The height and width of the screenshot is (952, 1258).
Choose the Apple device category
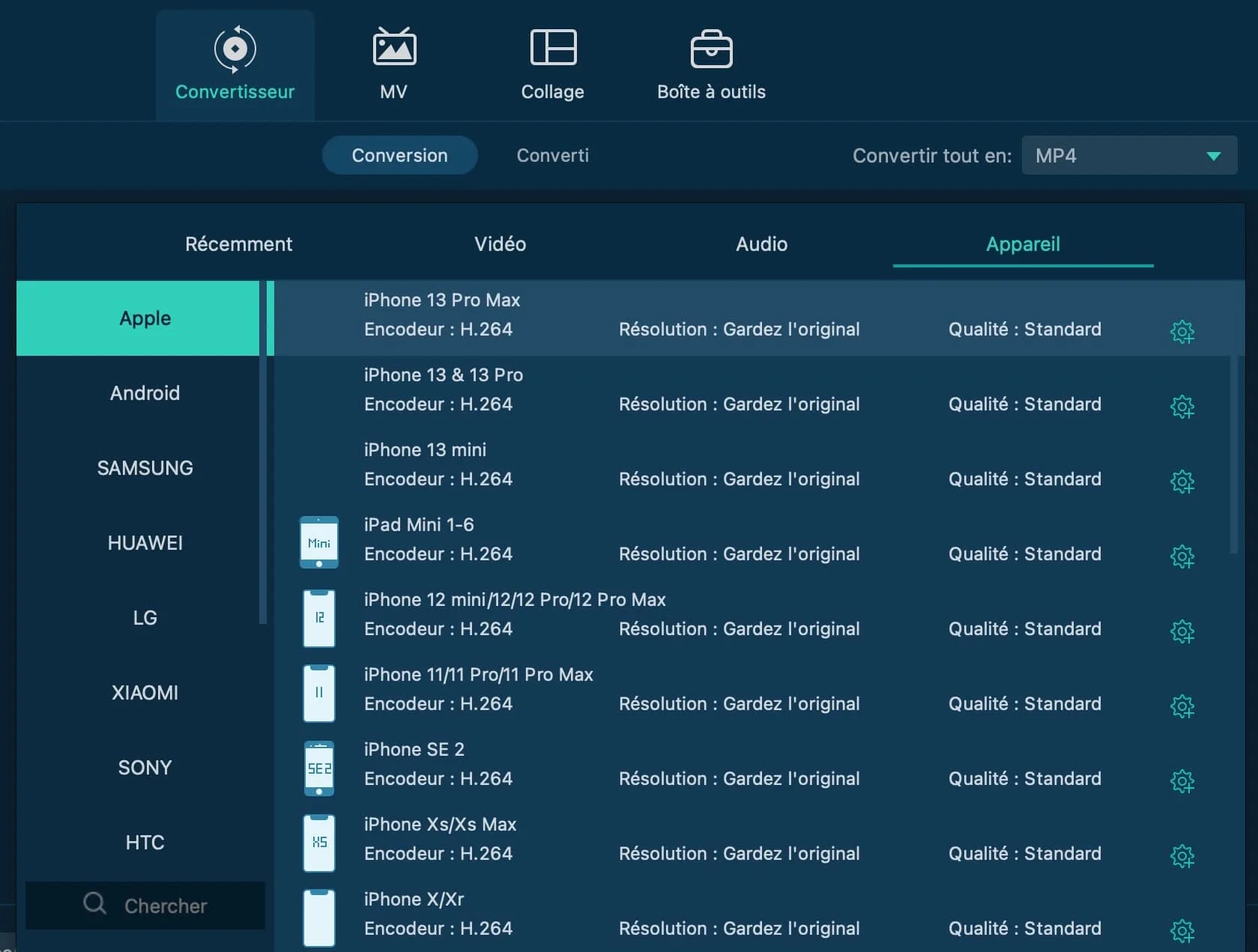click(x=138, y=318)
